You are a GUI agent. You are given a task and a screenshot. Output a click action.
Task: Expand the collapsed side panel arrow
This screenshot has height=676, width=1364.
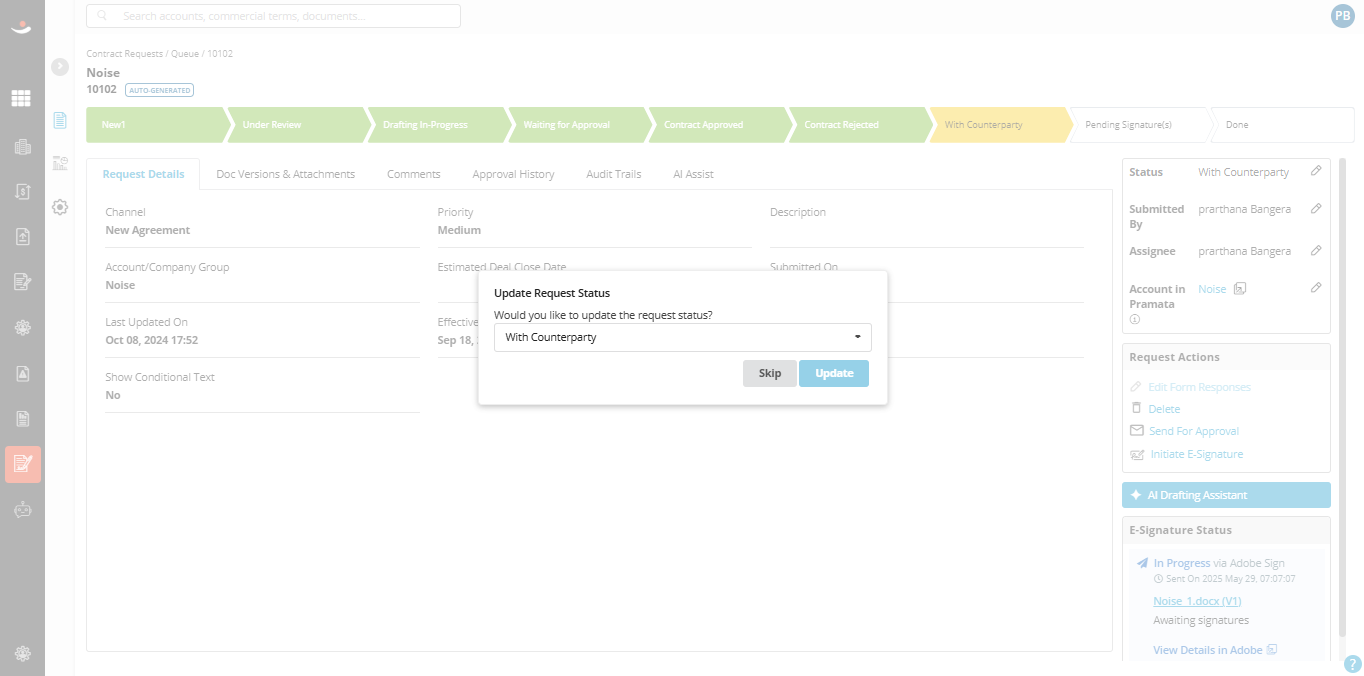(x=60, y=67)
